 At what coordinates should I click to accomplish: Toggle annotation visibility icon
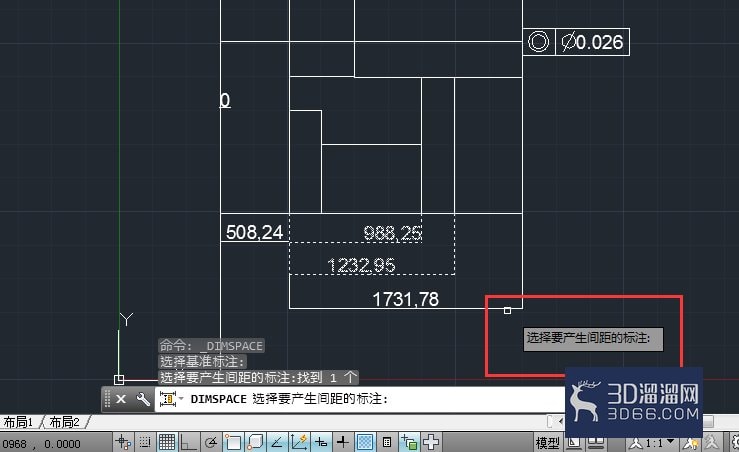coord(691,443)
